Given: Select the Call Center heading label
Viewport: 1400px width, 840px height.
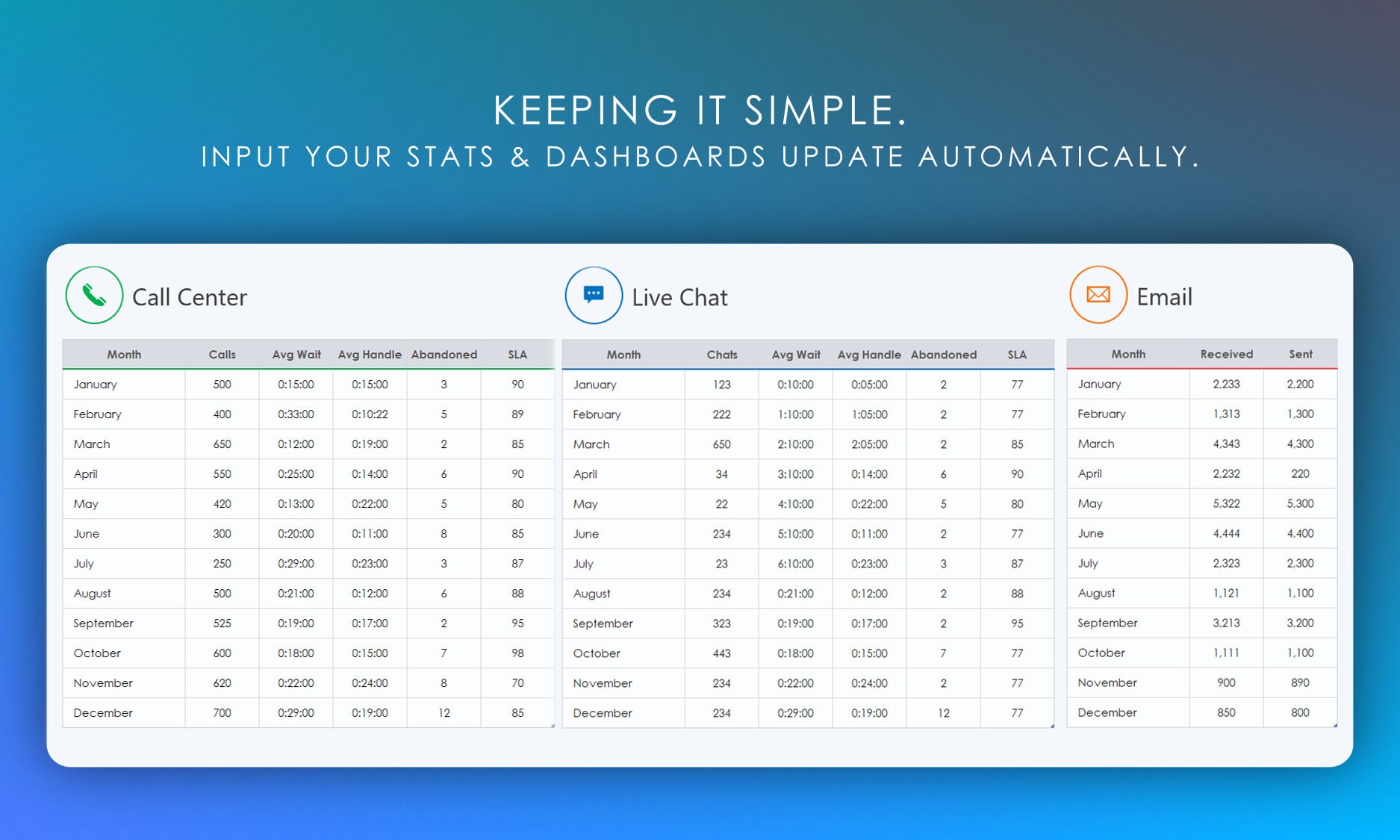Looking at the screenshot, I should click(x=190, y=296).
